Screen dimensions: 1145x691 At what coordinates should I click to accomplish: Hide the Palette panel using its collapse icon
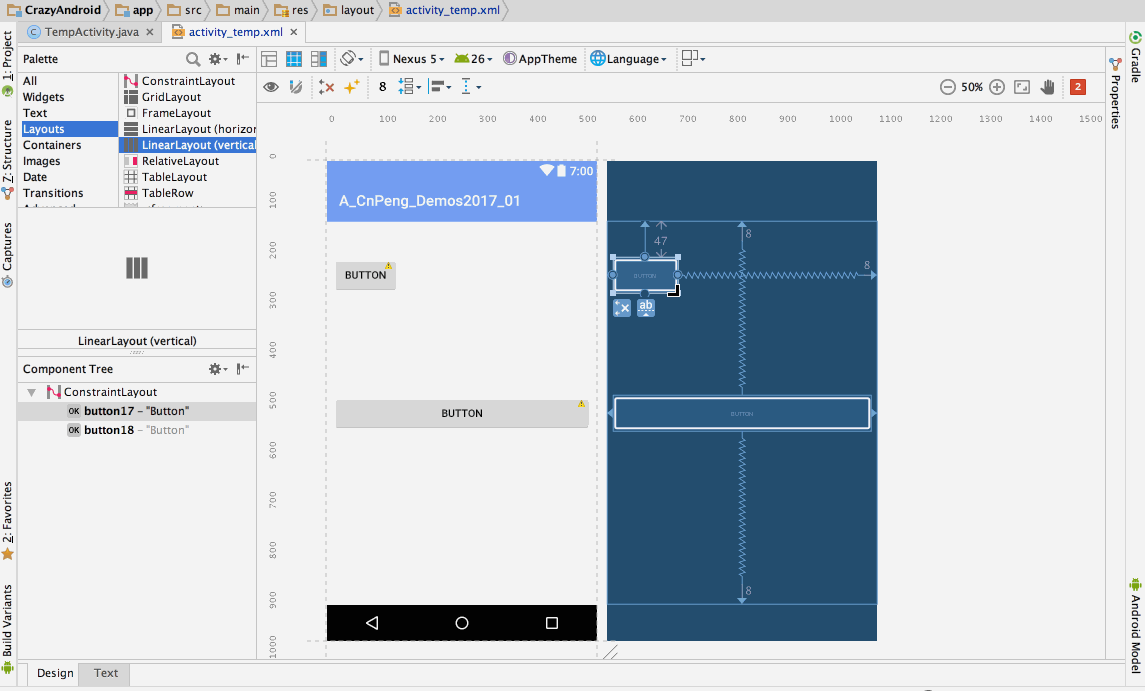pyautogui.click(x=243, y=58)
